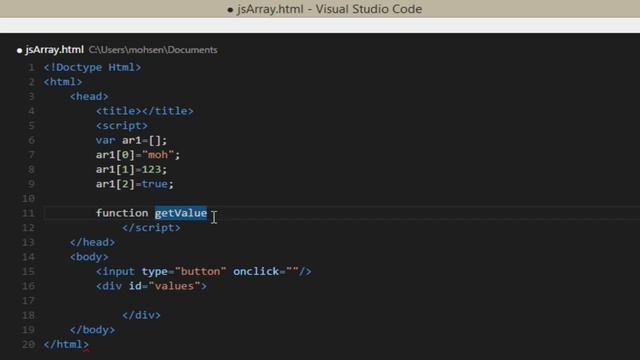Image resolution: width=640 pixels, height=360 pixels.
Task: Click line number 10 in the gutter
Action: [x=28, y=199]
